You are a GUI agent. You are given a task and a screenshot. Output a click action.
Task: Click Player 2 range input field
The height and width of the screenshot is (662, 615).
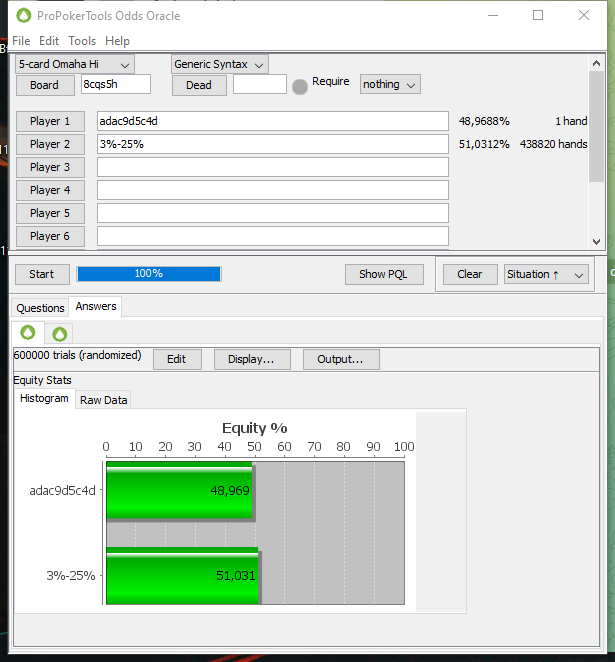coord(273,144)
